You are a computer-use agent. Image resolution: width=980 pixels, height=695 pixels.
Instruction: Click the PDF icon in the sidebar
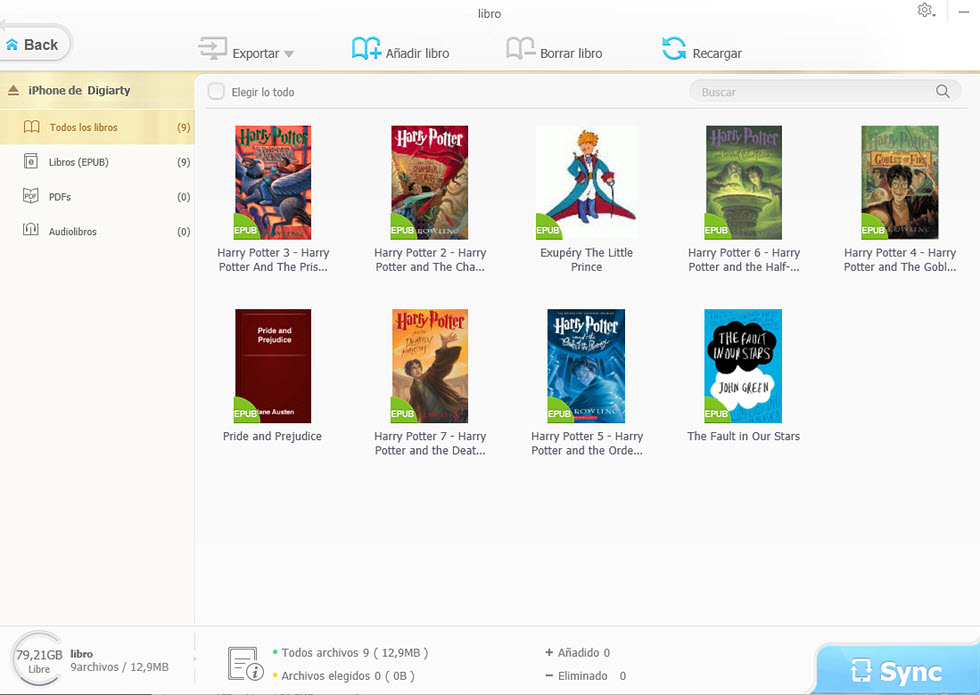(31, 196)
